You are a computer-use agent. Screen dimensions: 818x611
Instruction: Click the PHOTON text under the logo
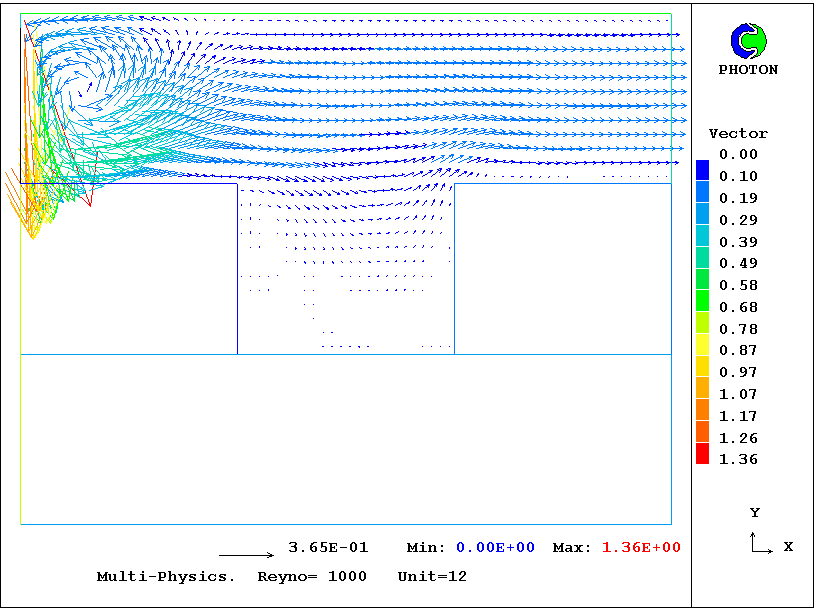pyautogui.click(x=748, y=70)
